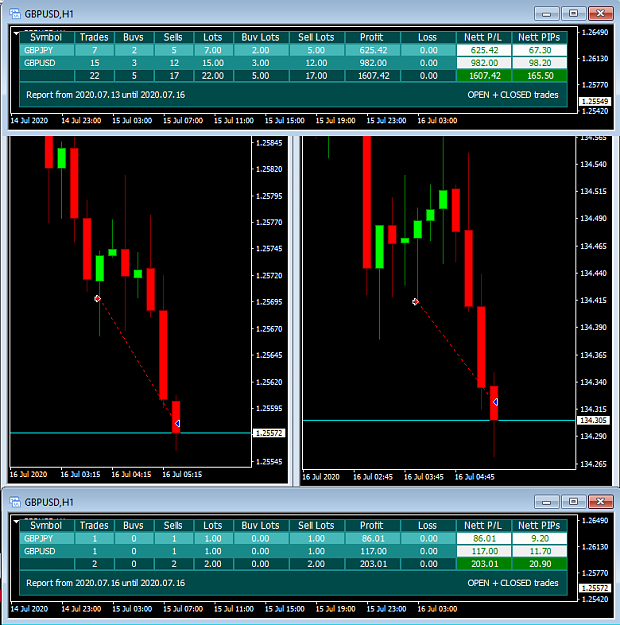Click the red diamond entry marker on the 134.xxx chart
This screenshot has width=620, height=625.
point(415,302)
